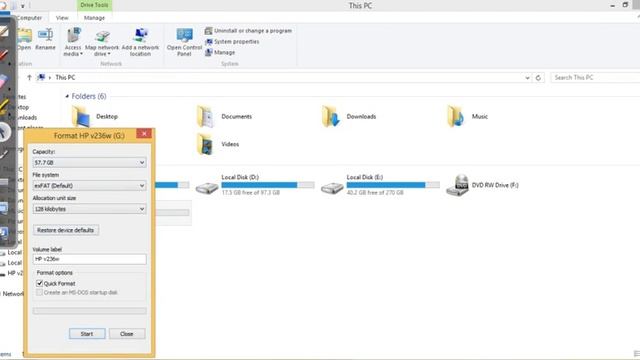Viewport: 640px width, 360px height.
Task: Select the Videos folder icon
Action: pos(206,144)
